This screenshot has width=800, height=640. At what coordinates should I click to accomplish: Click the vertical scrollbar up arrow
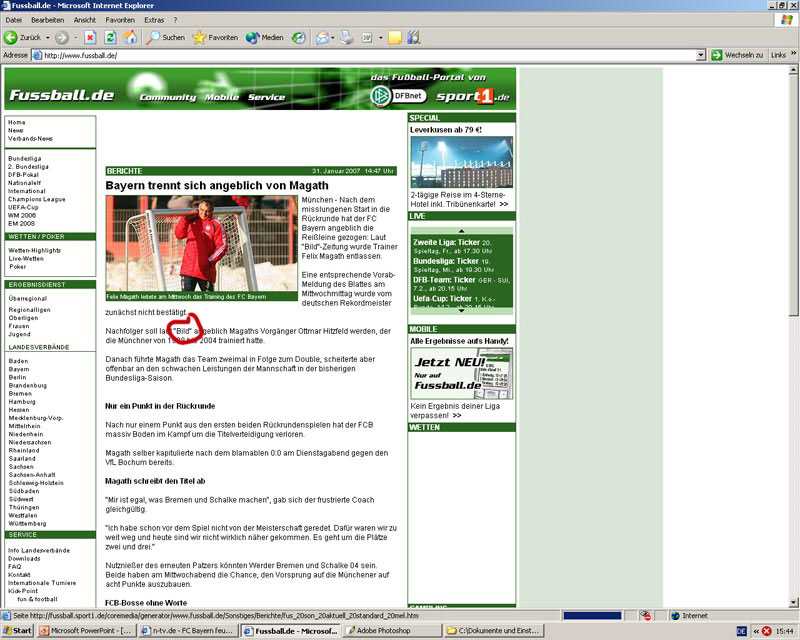[x=793, y=70]
